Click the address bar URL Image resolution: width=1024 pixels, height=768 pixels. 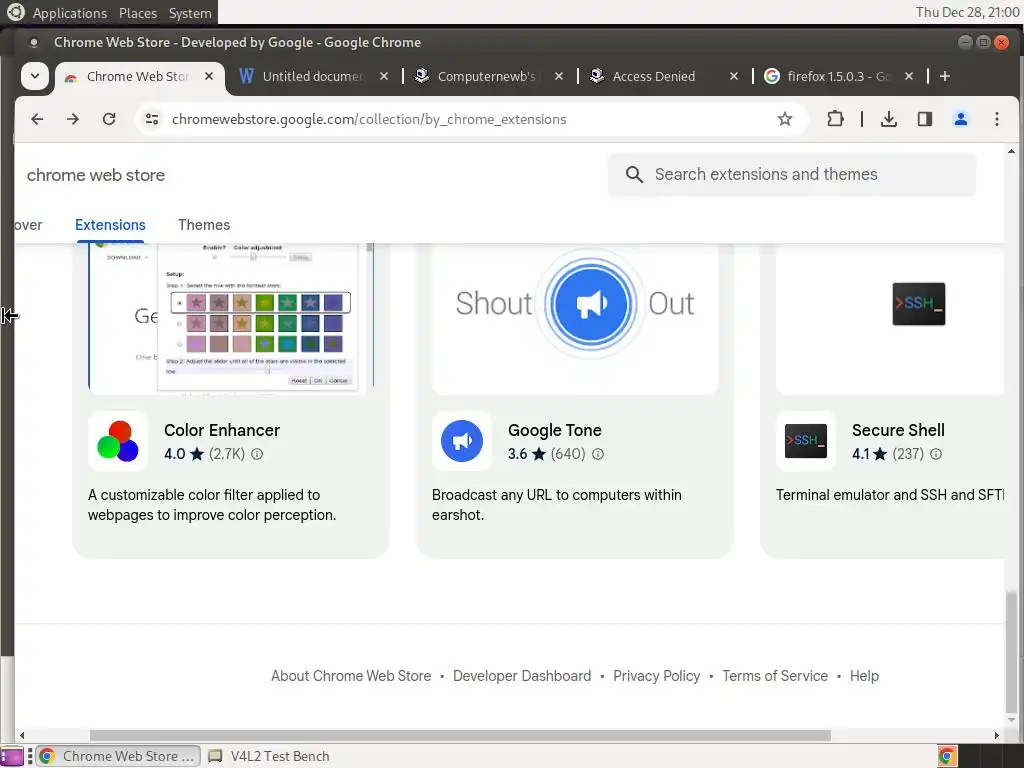coord(369,120)
